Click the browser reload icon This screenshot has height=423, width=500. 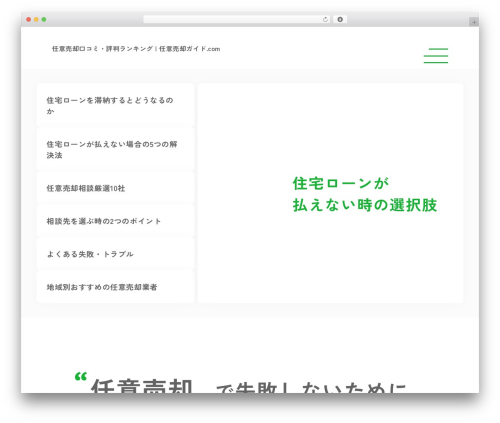pos(325,20)
